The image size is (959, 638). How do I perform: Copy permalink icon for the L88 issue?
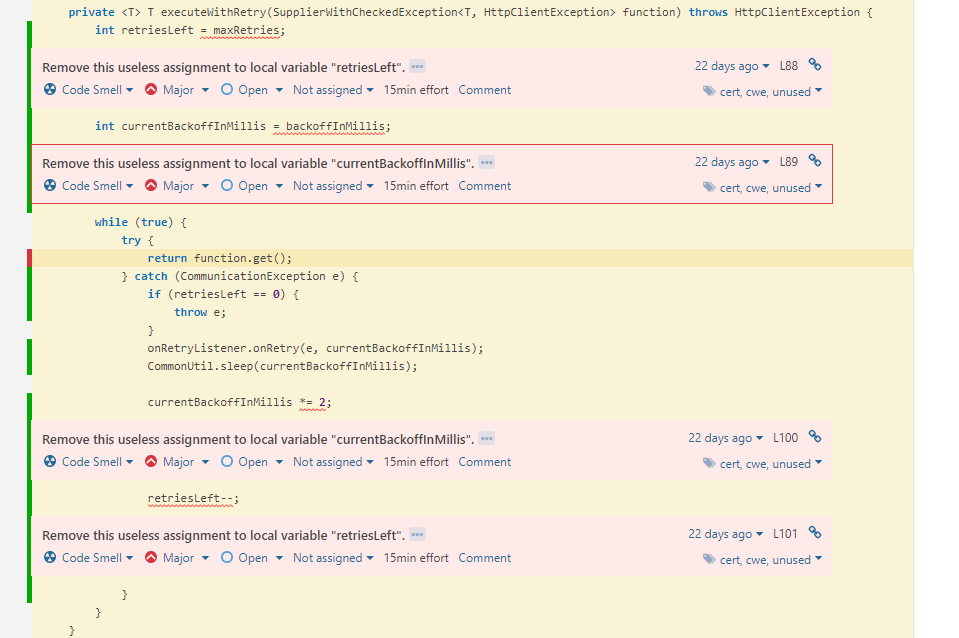click(815, 65)
